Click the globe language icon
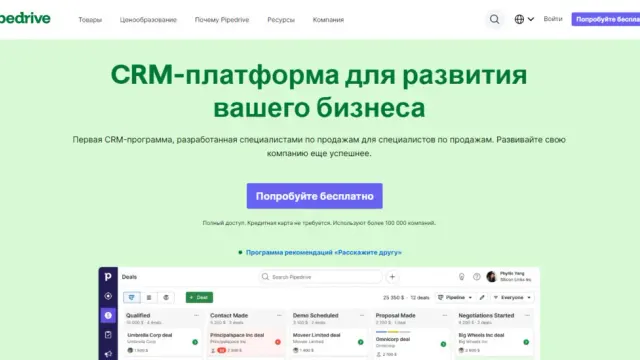 coord(519,19)
